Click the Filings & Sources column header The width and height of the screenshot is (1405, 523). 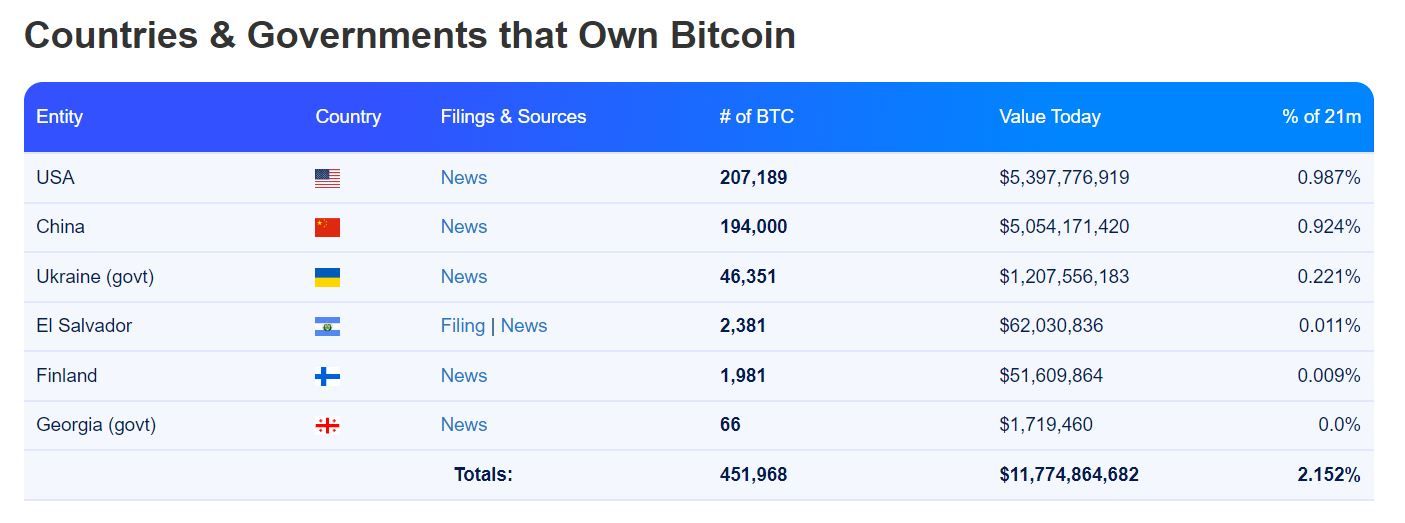(x=513, y=116)
